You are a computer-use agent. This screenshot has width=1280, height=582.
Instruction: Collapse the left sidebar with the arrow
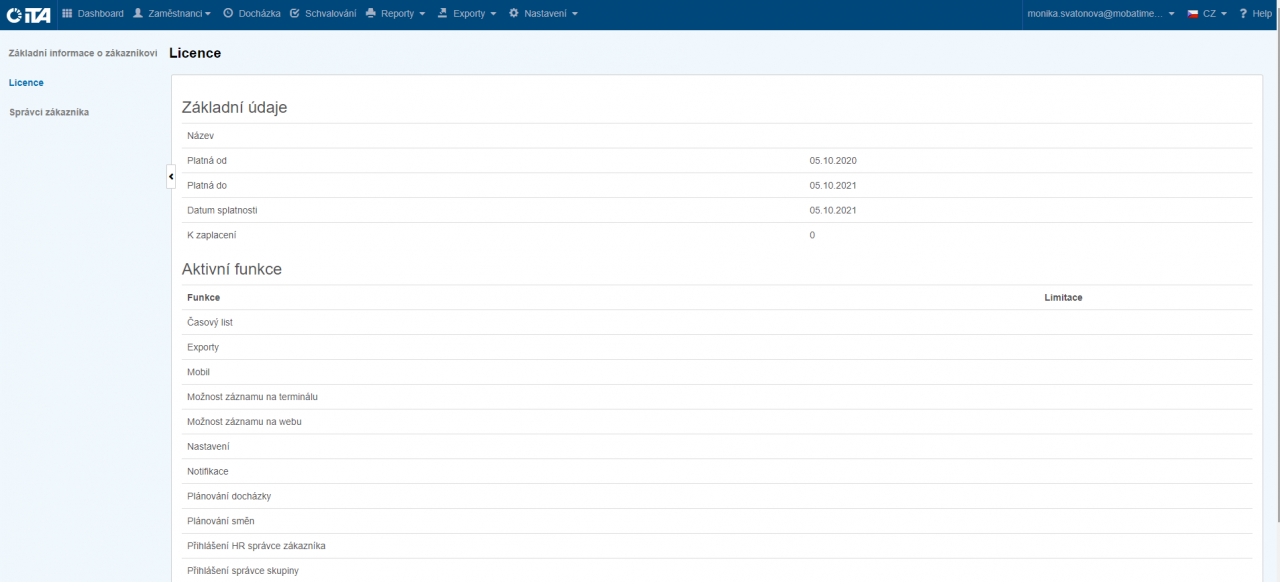coord(171,176)
